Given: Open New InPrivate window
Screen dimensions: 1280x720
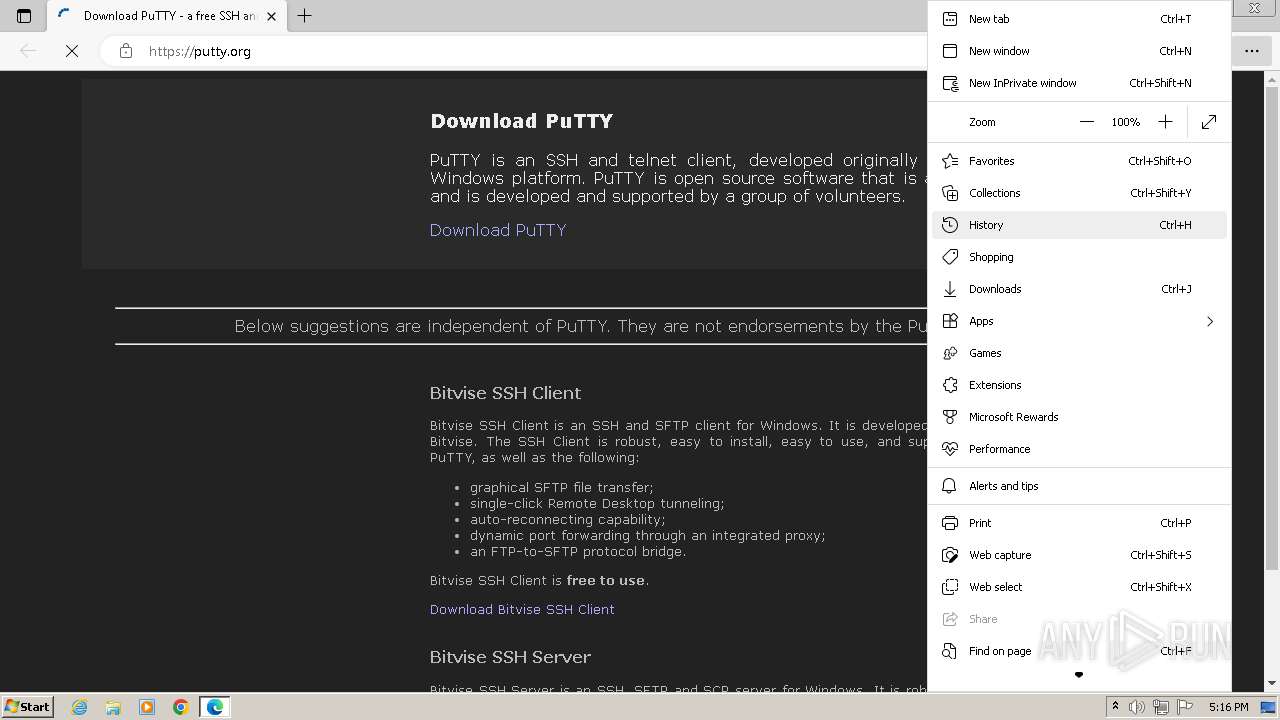Looking at the screenshot, I should point(1079,83).
